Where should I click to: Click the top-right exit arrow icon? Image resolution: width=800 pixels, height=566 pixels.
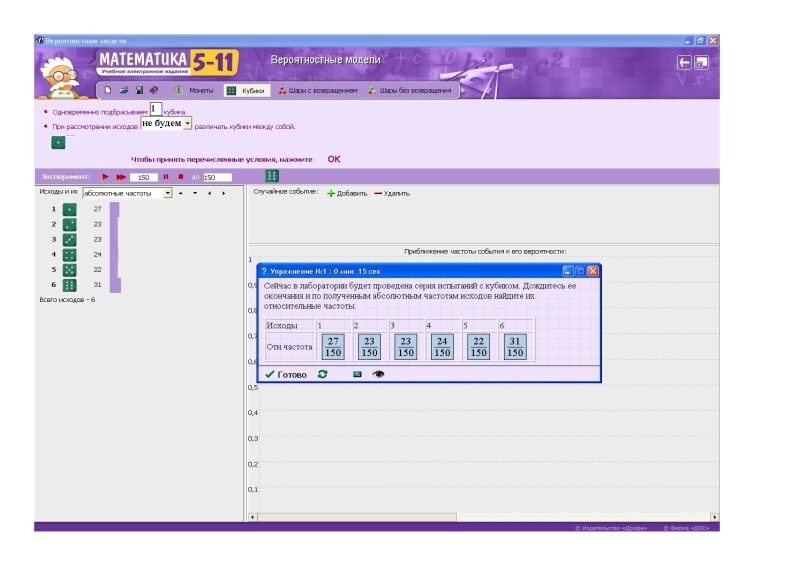point(685,62)
